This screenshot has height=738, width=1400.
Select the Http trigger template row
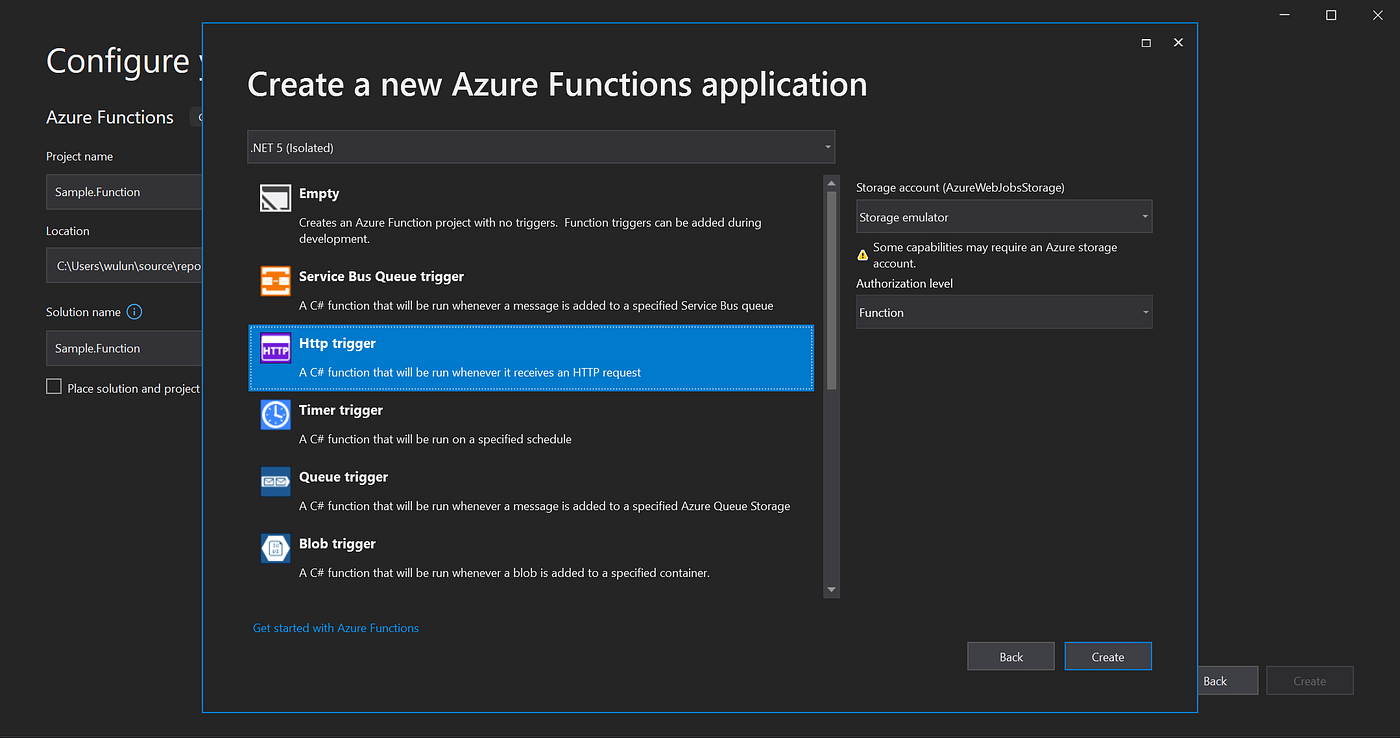[x=530, y=357]
